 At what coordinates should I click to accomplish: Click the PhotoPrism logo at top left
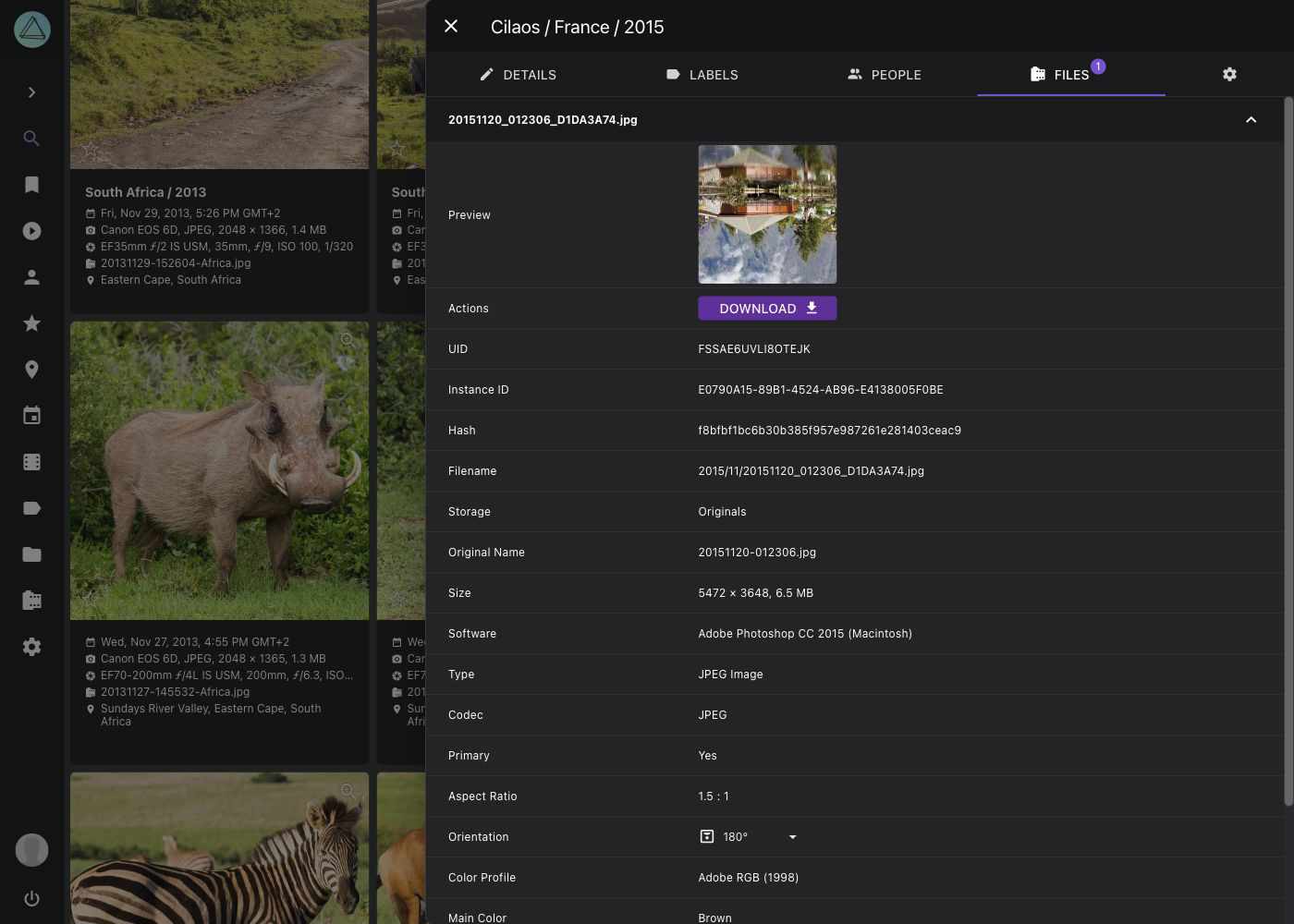(31, 29)
